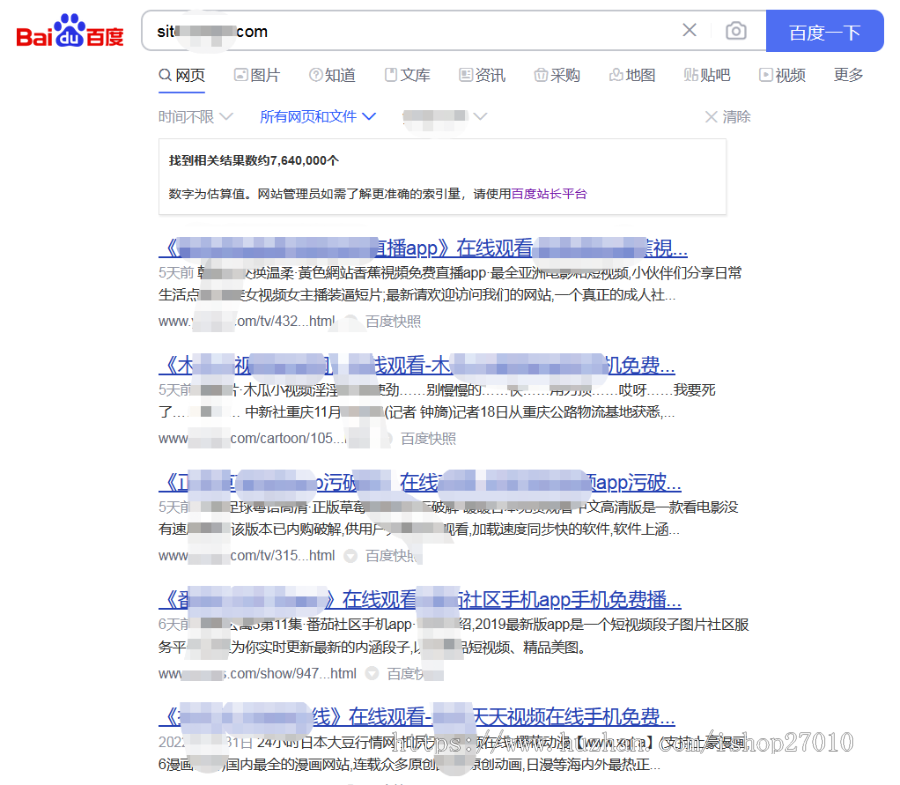Click the picture icon beside 图片

tap(240, 75)
